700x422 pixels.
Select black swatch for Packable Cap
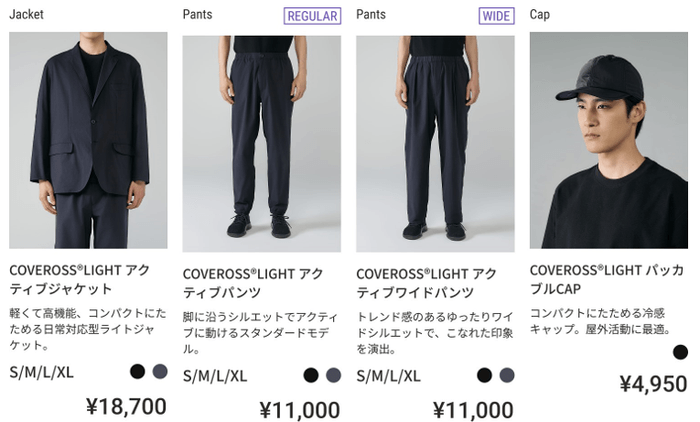[x=680, y=352]
